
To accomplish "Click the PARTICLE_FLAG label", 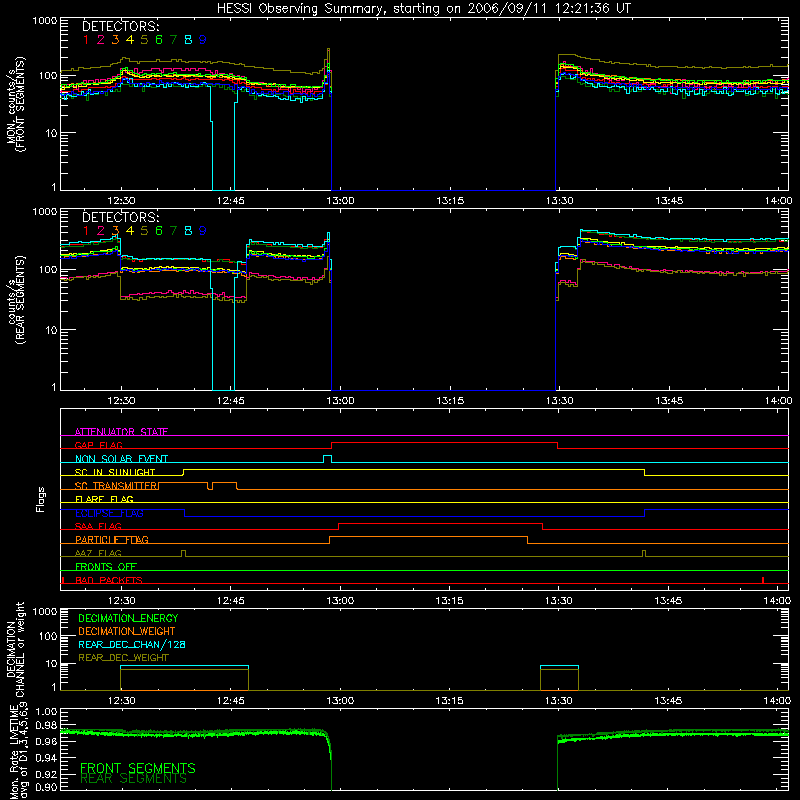I will click(112, 540).
